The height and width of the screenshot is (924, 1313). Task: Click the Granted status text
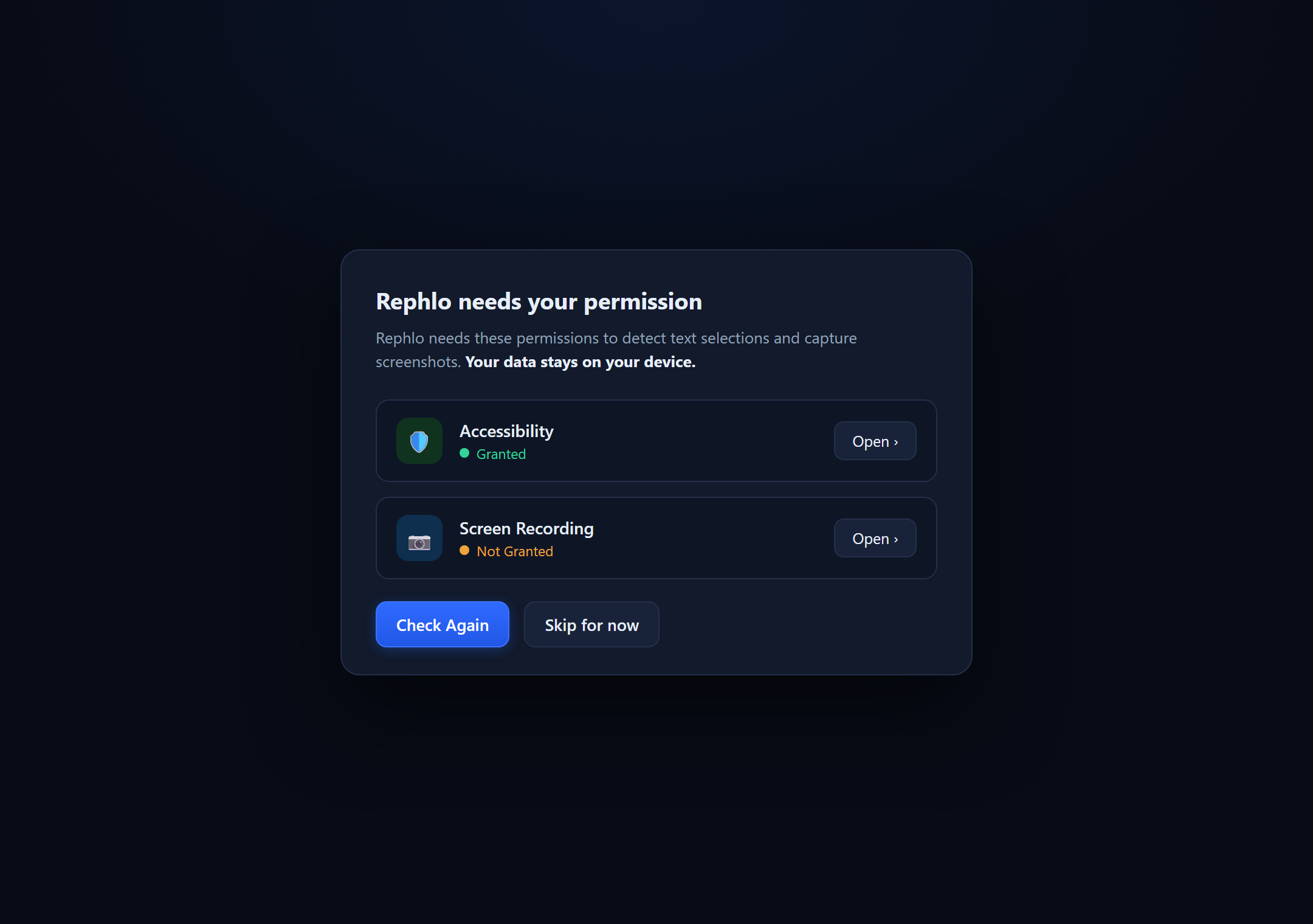pos(501,454)
